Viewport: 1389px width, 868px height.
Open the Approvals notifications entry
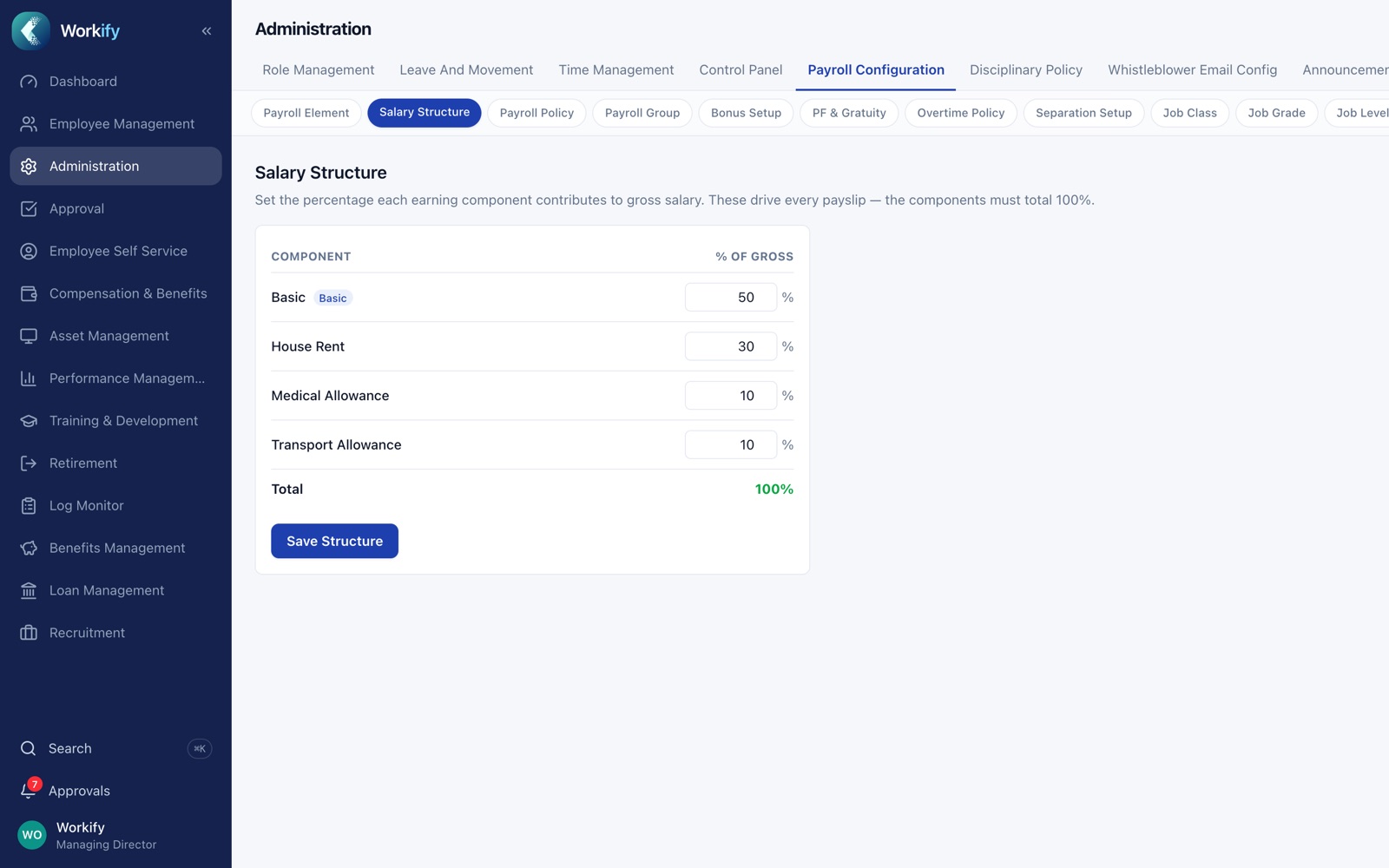click(x=115, y=791)
